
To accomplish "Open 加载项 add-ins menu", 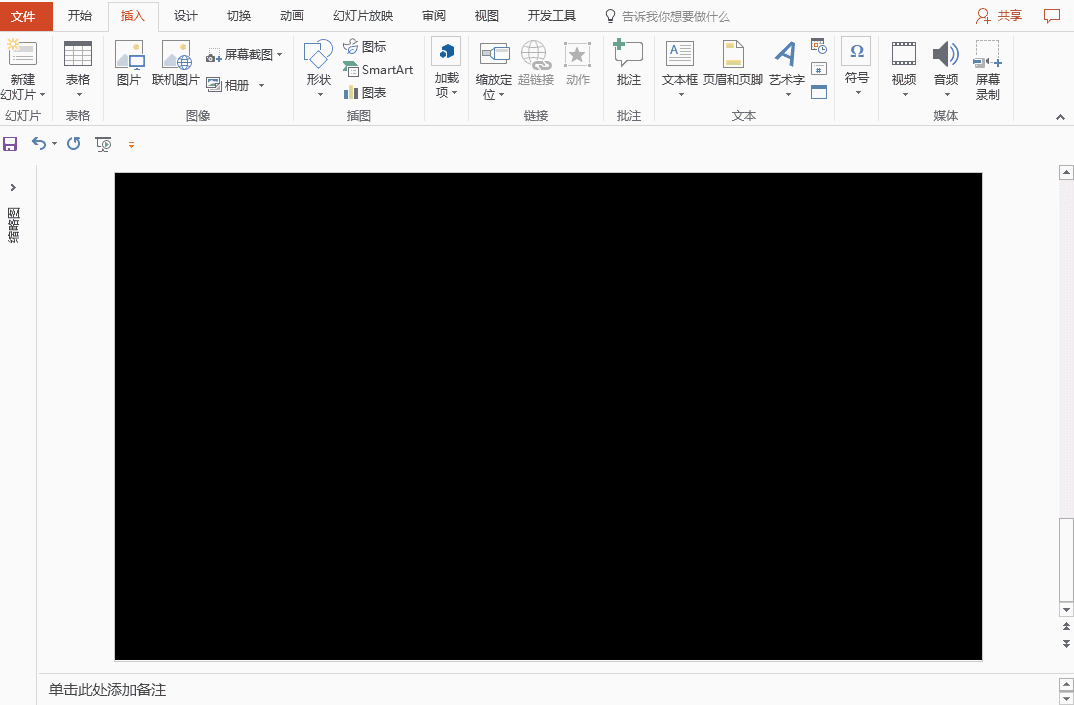I will [447, 69].
